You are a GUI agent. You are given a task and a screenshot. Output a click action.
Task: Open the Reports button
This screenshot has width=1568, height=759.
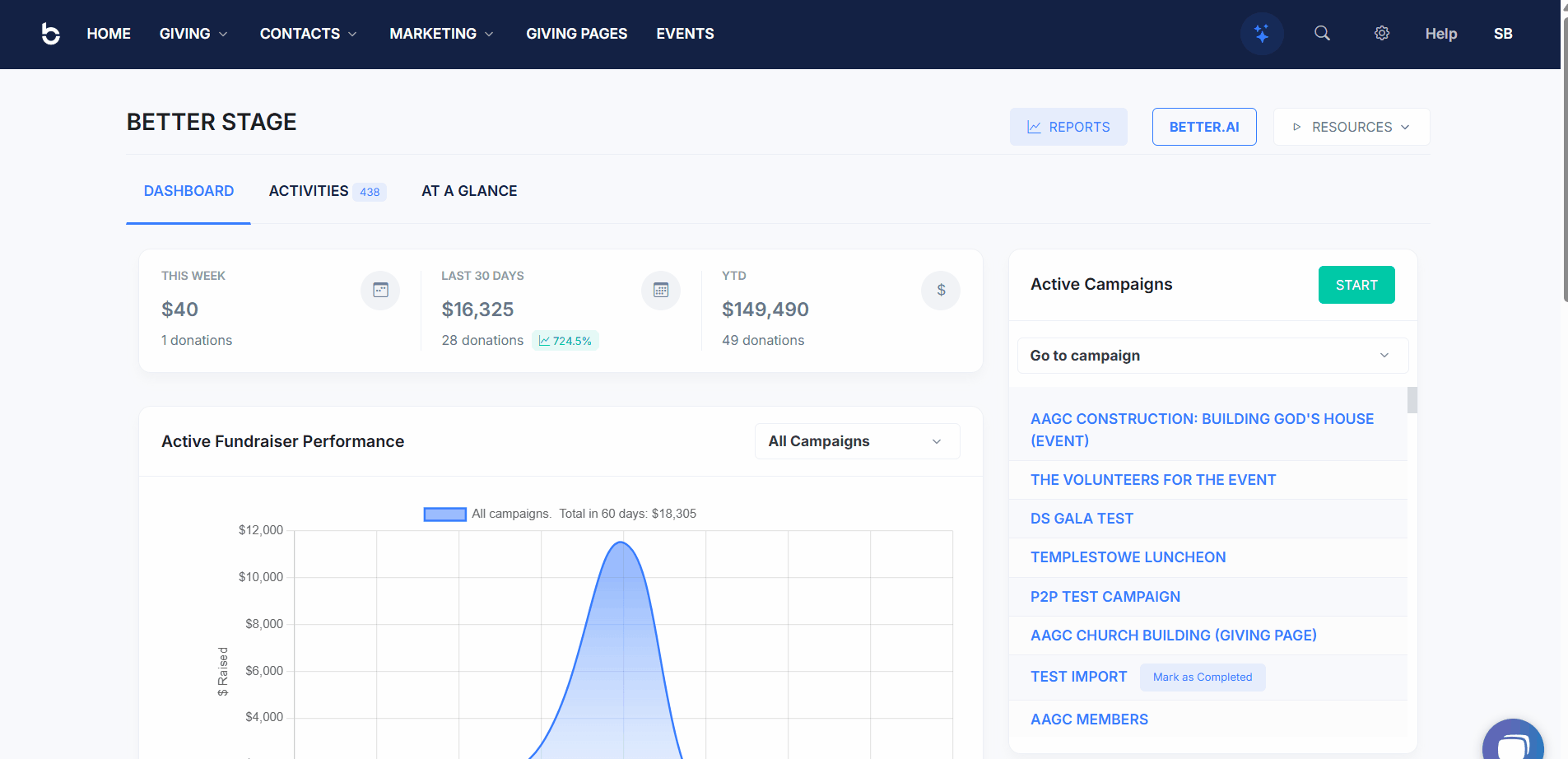1068,127
